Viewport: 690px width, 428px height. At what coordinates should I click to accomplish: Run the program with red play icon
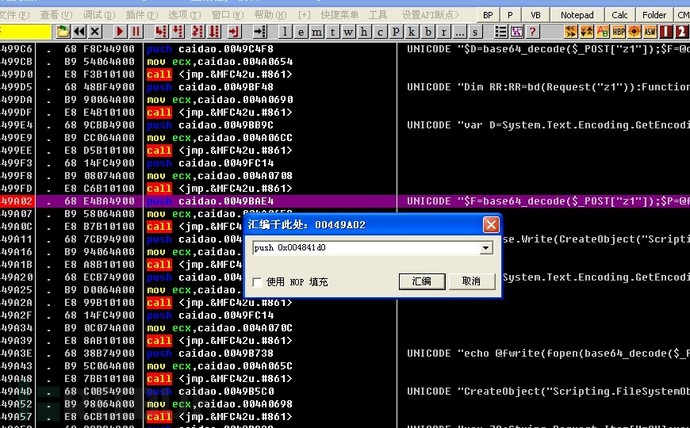[119, 32]
